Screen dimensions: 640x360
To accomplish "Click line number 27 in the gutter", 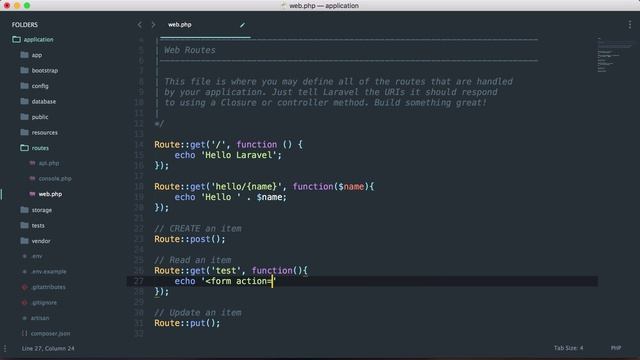I will pos(139,281).
